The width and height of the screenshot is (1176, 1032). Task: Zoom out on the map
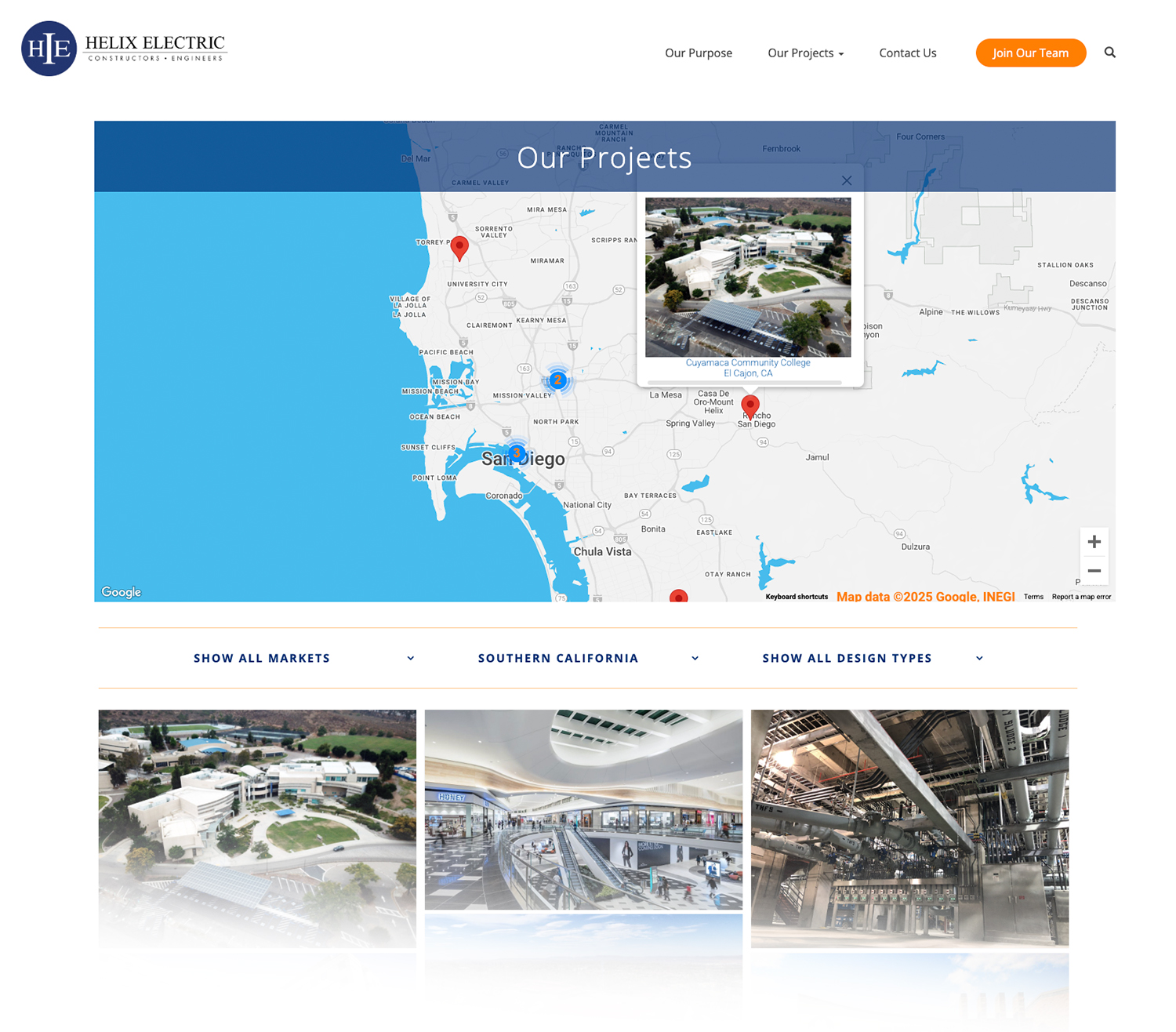click(1094, 571)
